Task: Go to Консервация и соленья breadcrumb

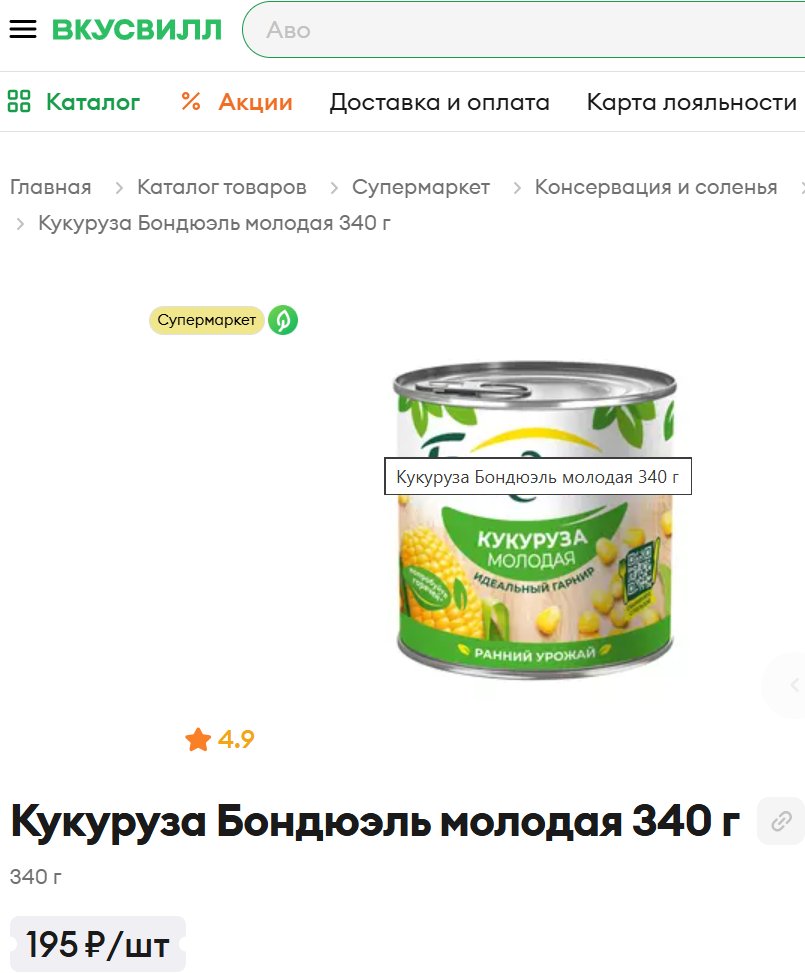Action: pyautogui.click(x=656, y=187)
